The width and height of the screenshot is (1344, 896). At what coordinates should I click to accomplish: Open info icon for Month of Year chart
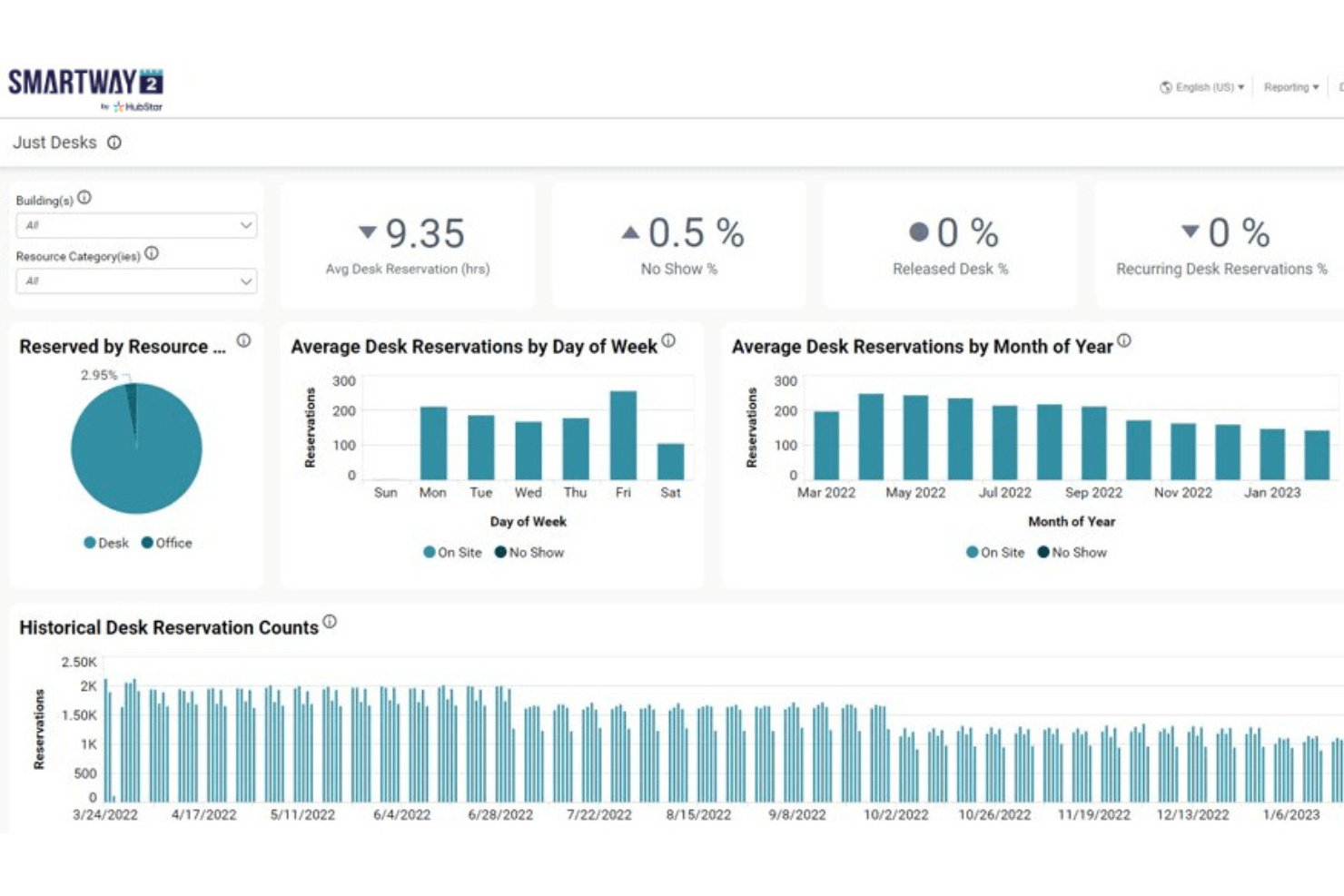click(x=1124, y=340)
